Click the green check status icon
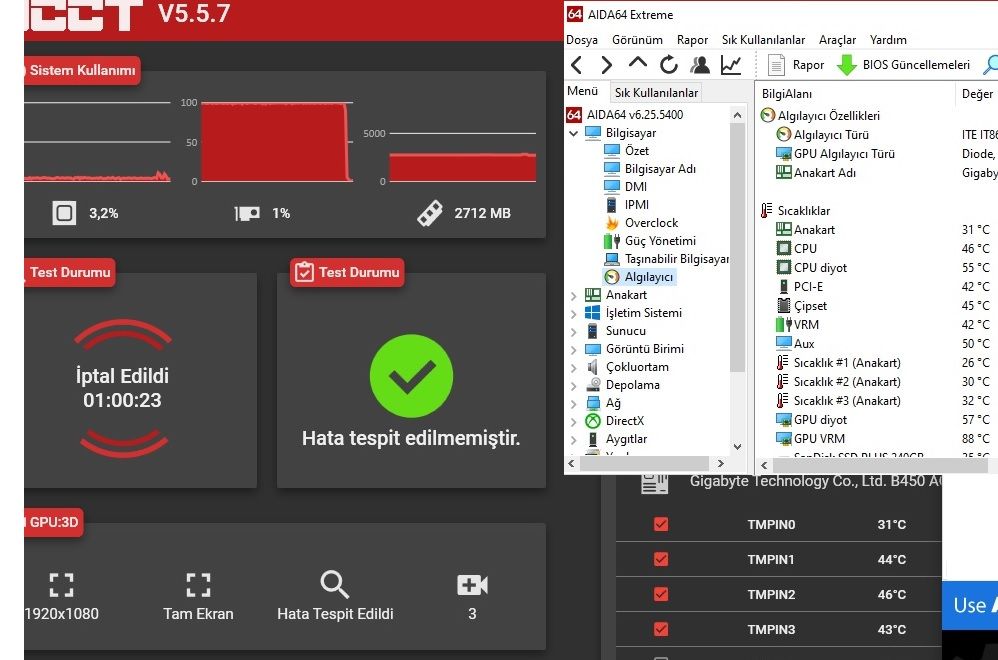The image size is (998, 660). pos(411,376)
